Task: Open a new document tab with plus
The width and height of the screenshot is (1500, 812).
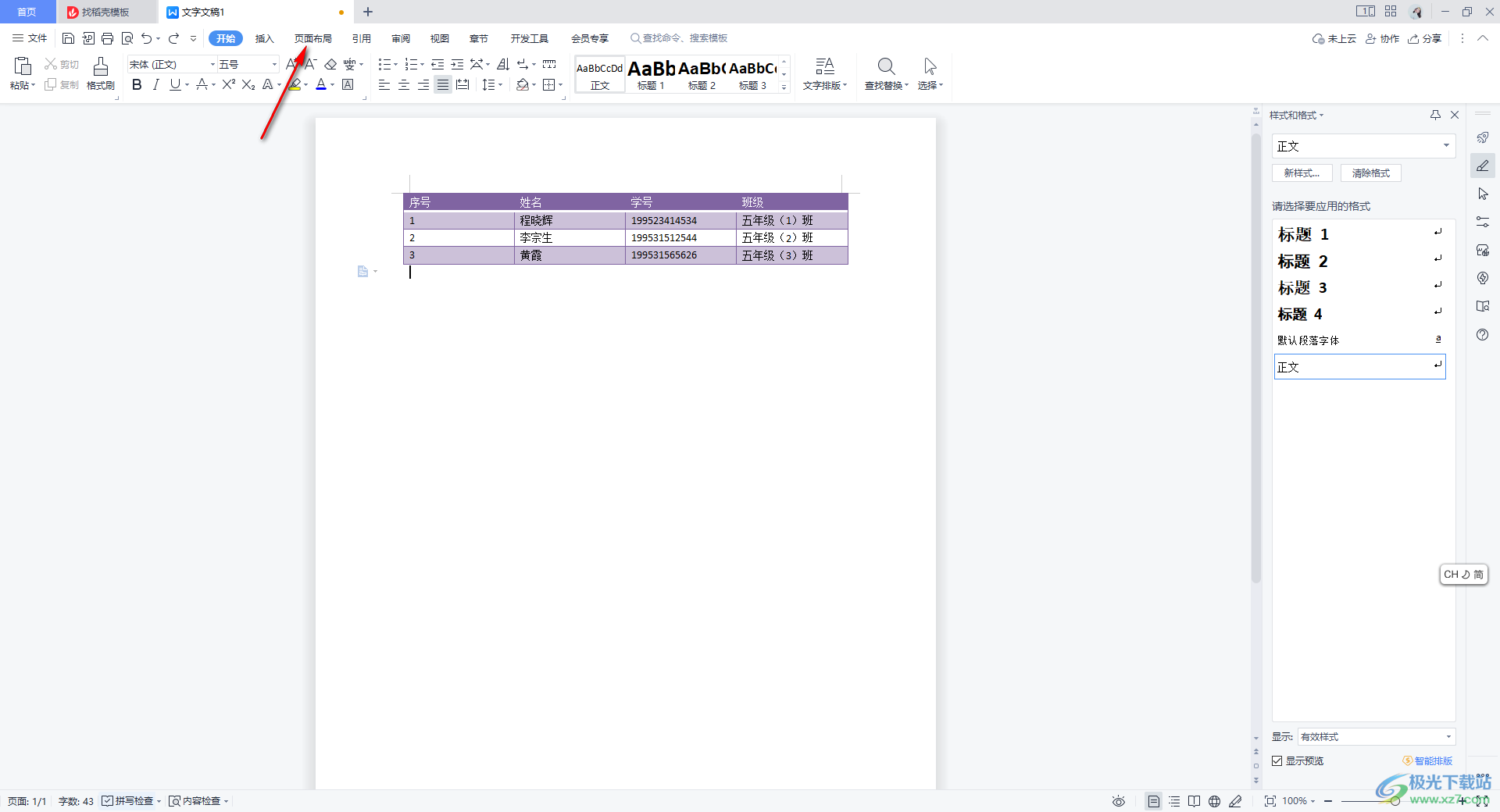Action: (x=368, y=12)
